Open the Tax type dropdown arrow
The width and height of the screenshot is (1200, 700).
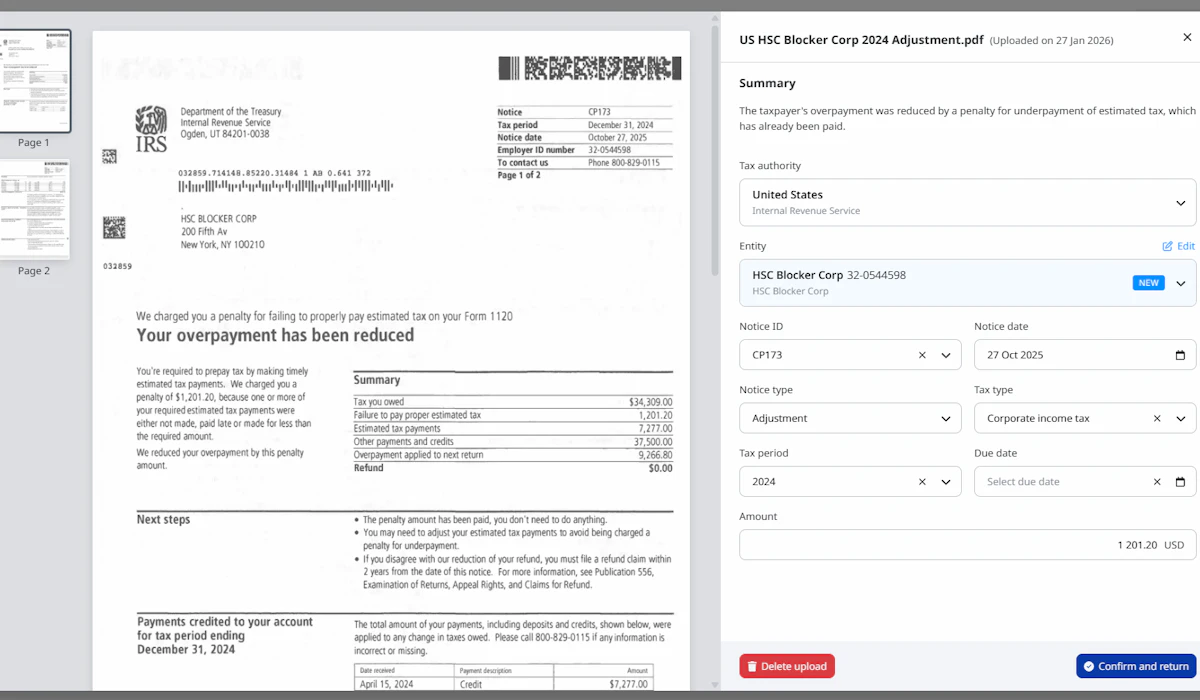(1180, 418)
